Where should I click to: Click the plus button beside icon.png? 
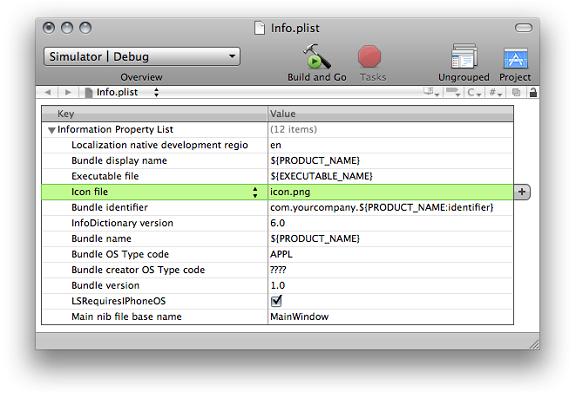(x=522, y=191)
